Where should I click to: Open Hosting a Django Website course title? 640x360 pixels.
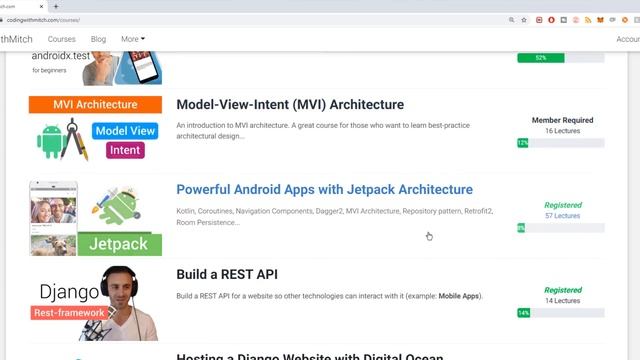pos(310,356)
